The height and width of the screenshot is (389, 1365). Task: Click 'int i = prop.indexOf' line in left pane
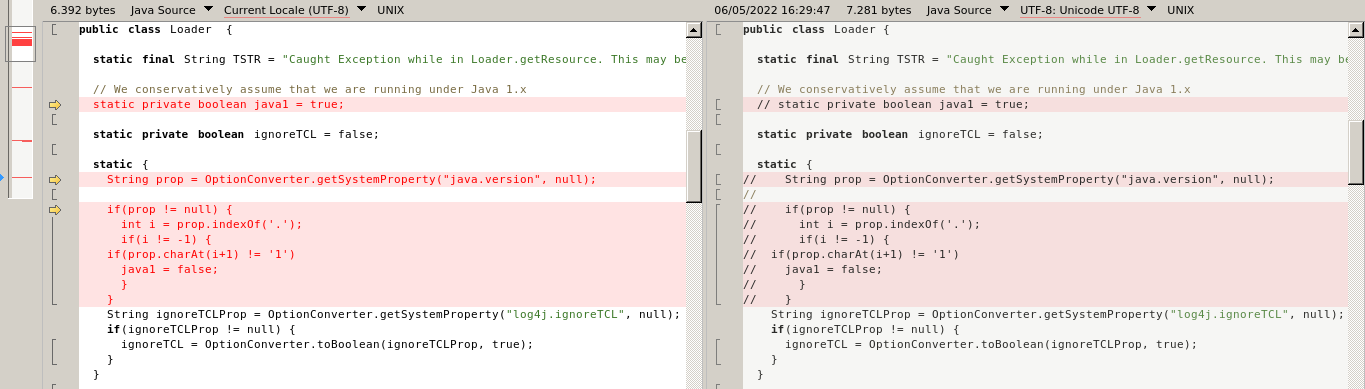[211, 225]
